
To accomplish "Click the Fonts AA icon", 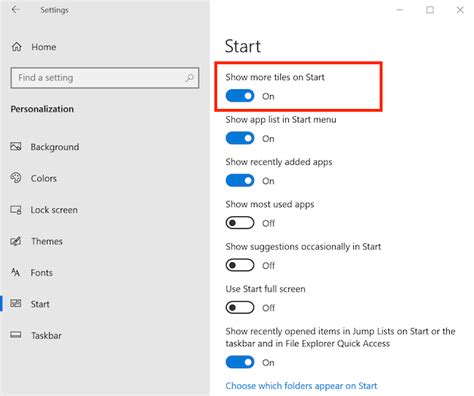I will (x=15, y=272).
